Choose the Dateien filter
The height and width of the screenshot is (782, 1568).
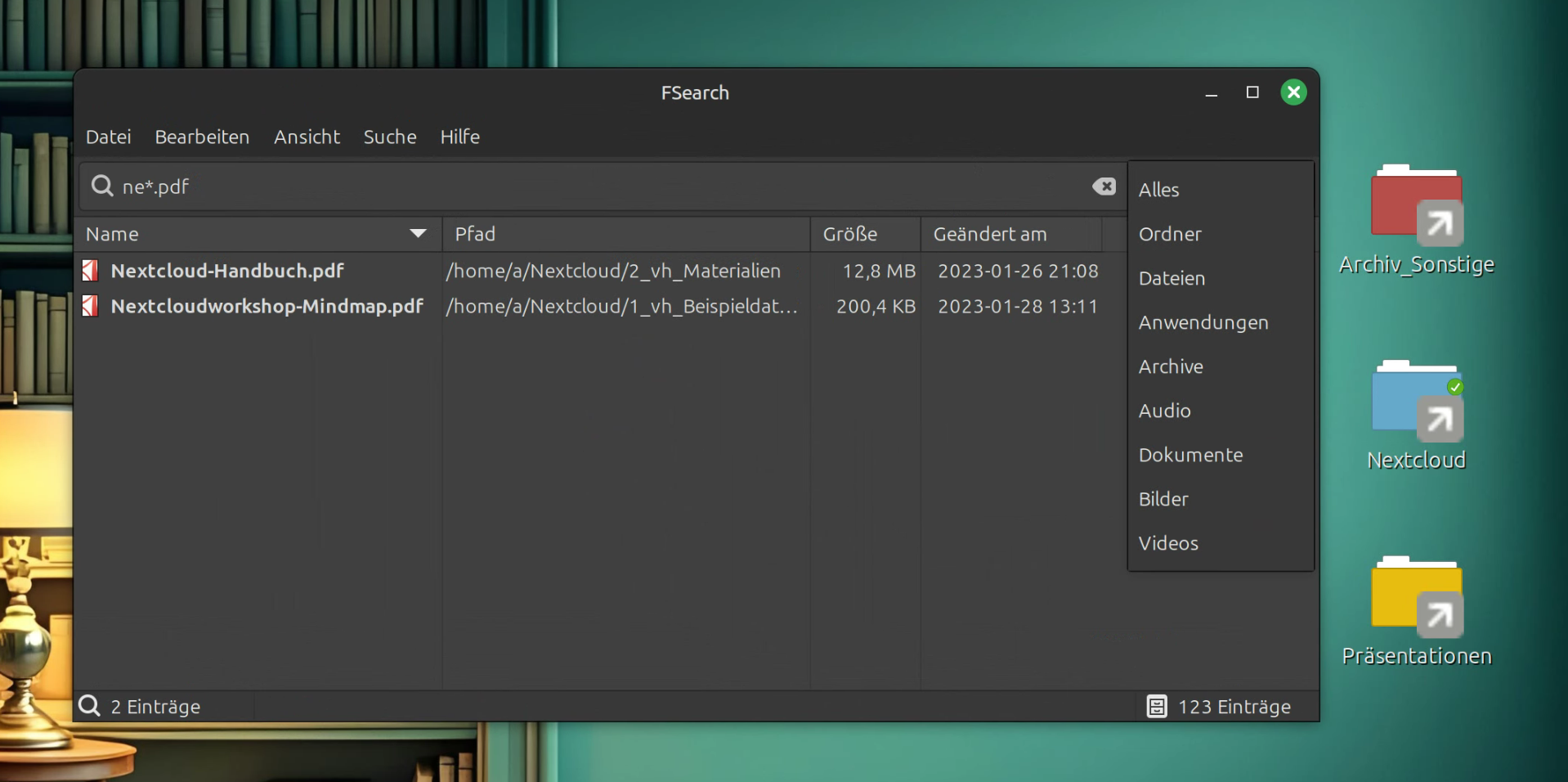click(1221, 278)
